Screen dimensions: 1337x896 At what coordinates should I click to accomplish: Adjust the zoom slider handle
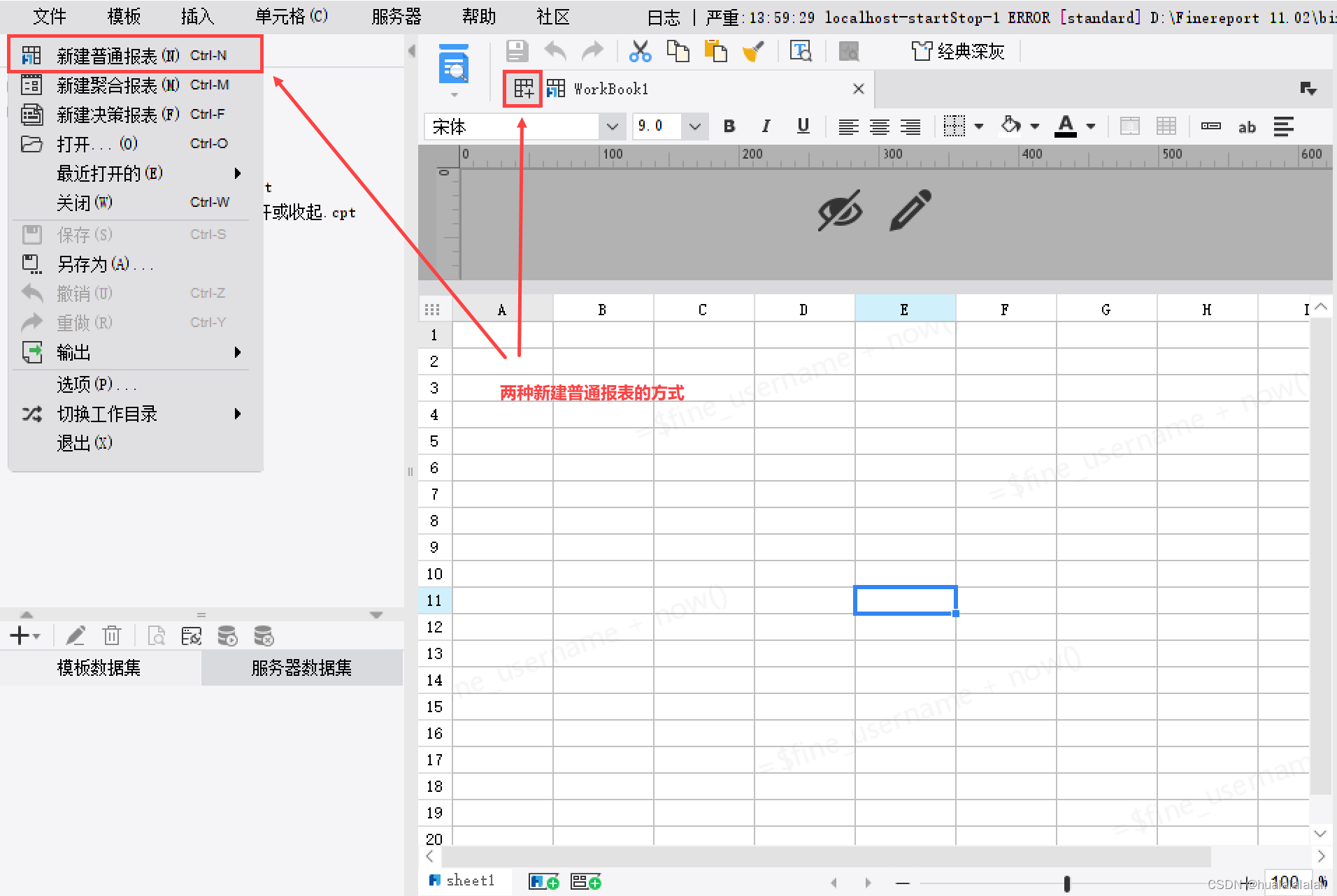(1067, 883)
